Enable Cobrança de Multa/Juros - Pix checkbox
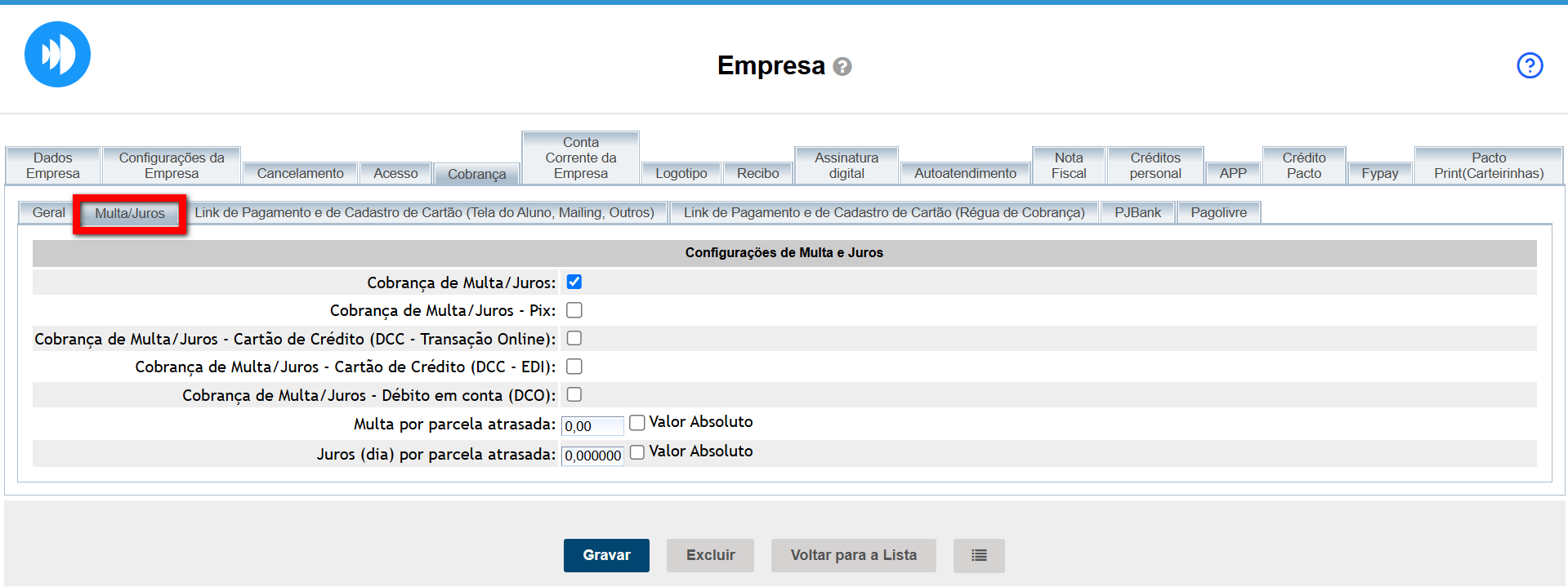Viewport: 1568px width, 587px height. pyautogui.click(x=574, y=310)
